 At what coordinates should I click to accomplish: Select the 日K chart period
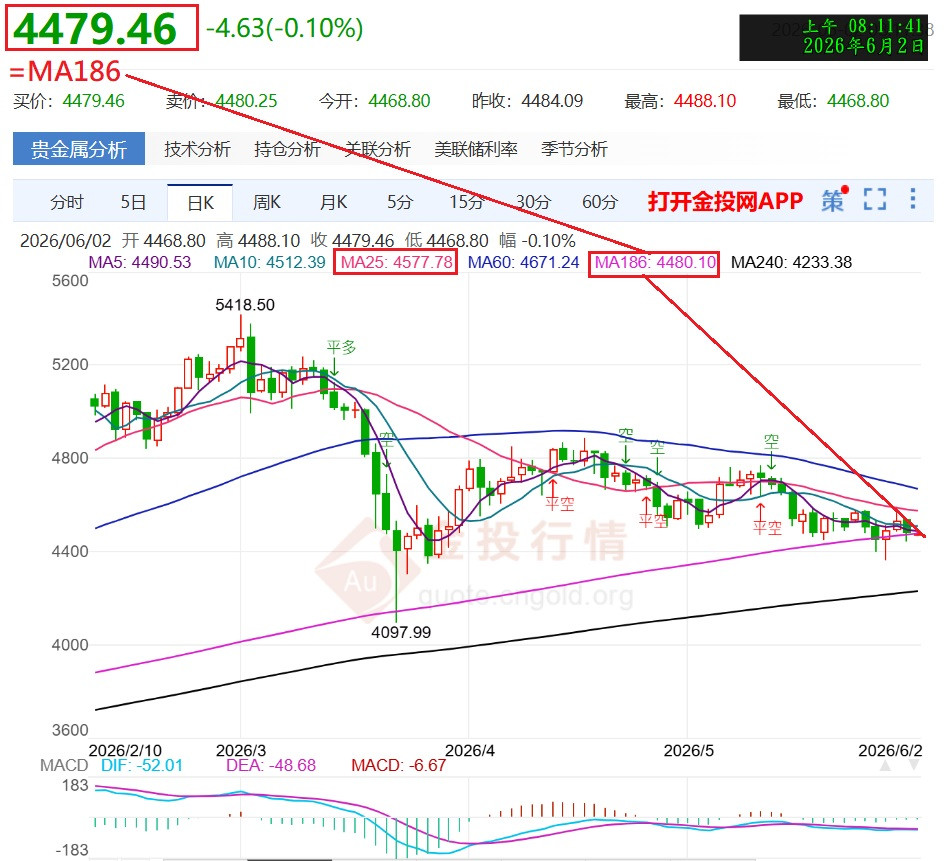200,203
